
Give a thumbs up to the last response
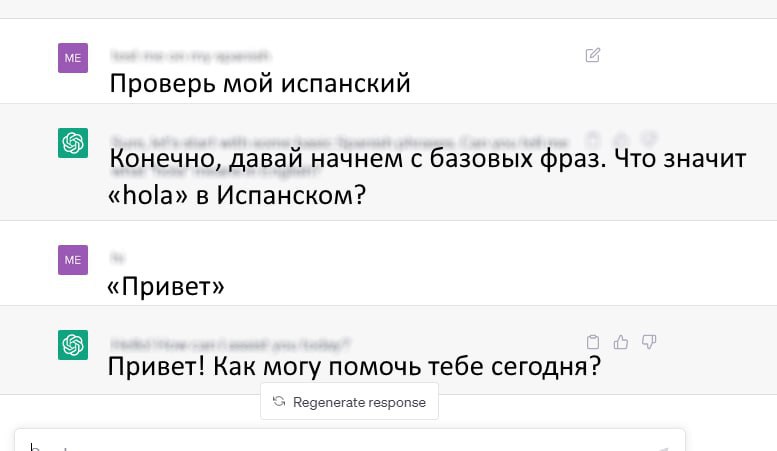click(x=621, y=342)
